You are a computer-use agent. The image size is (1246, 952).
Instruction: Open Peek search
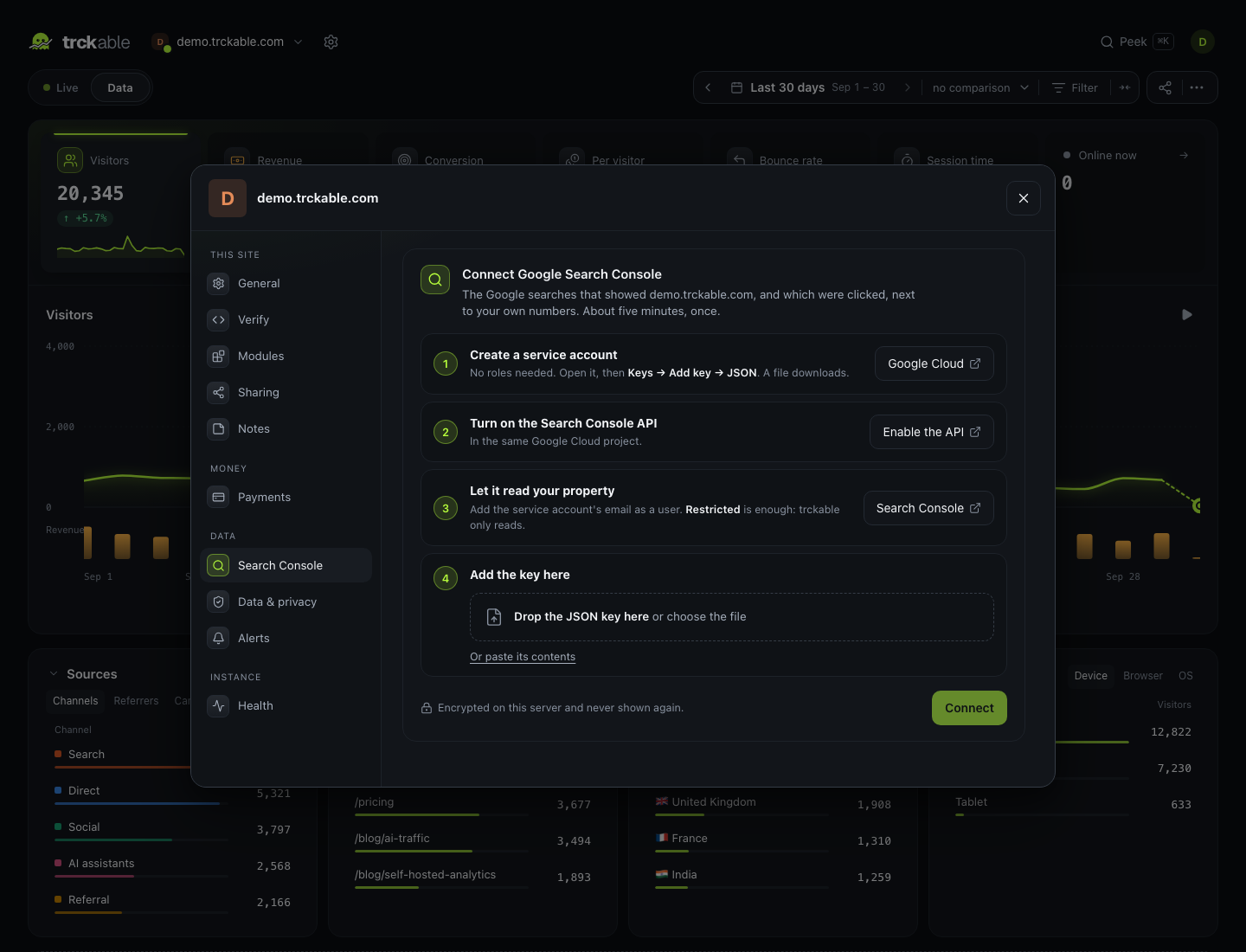point(1137,42)
